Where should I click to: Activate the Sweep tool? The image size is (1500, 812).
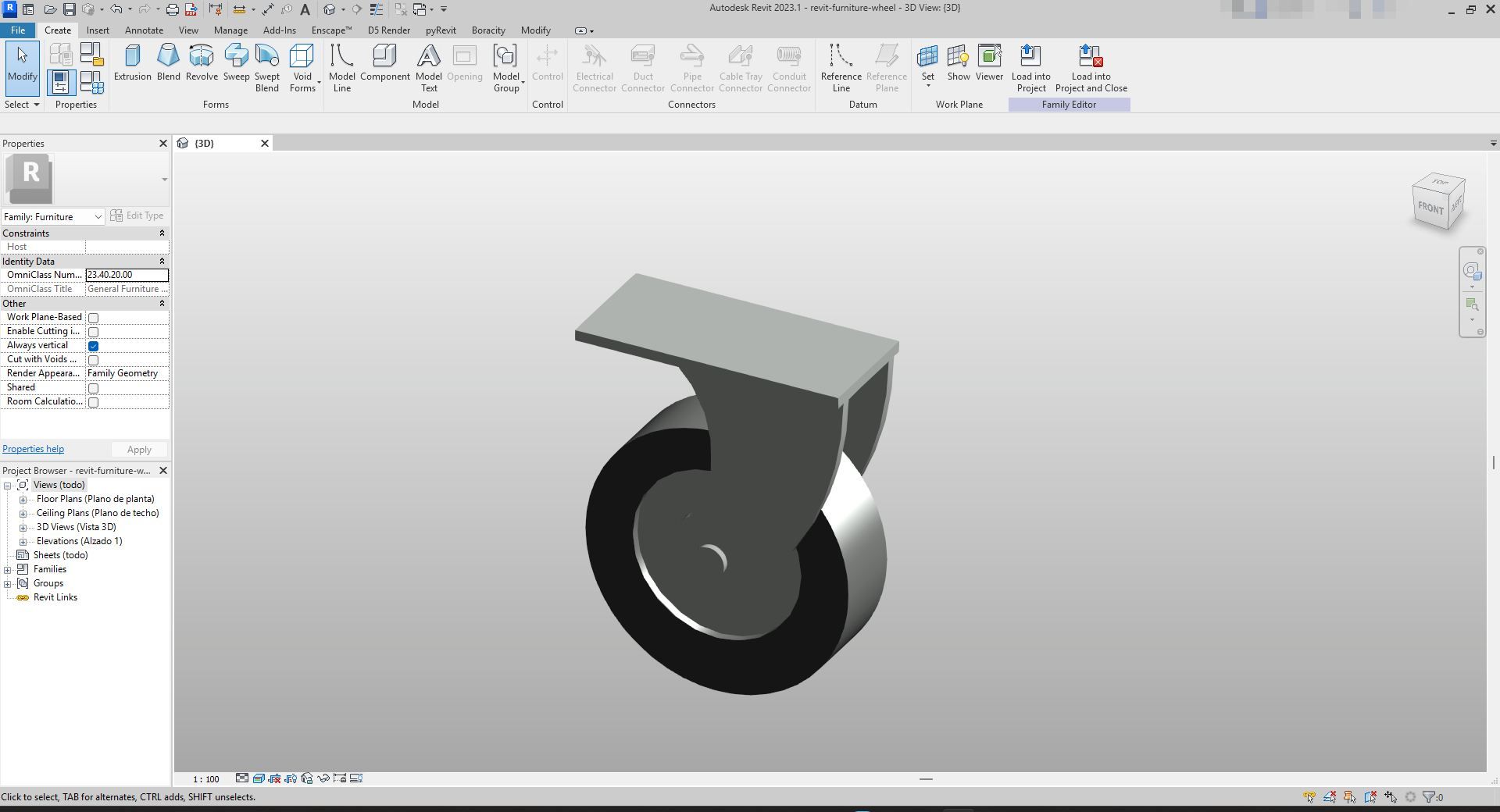[x=236, y=62]
